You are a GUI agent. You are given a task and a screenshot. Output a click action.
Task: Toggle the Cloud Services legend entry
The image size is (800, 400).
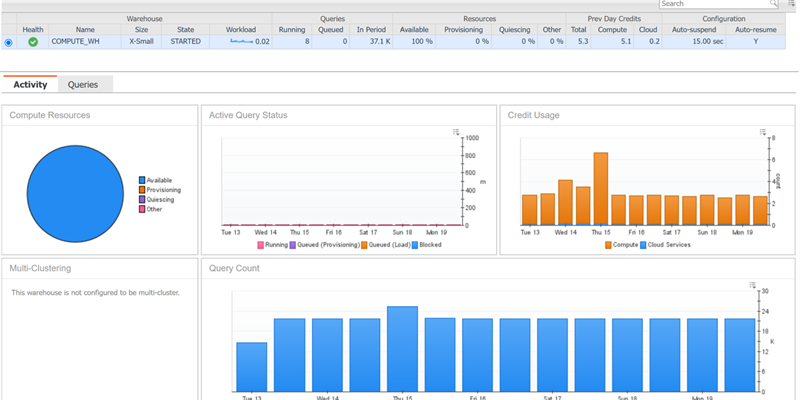[665, 245]
